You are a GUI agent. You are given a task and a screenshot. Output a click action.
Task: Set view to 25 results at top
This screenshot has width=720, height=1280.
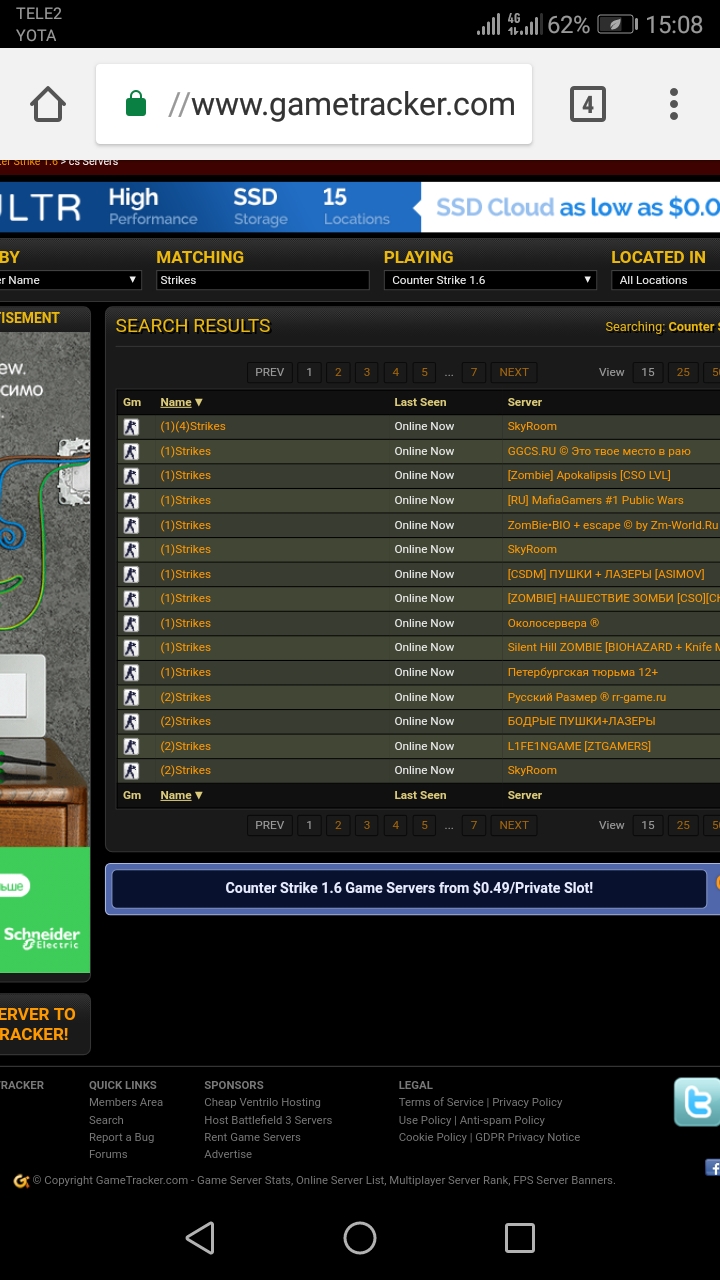coord(683,372)
